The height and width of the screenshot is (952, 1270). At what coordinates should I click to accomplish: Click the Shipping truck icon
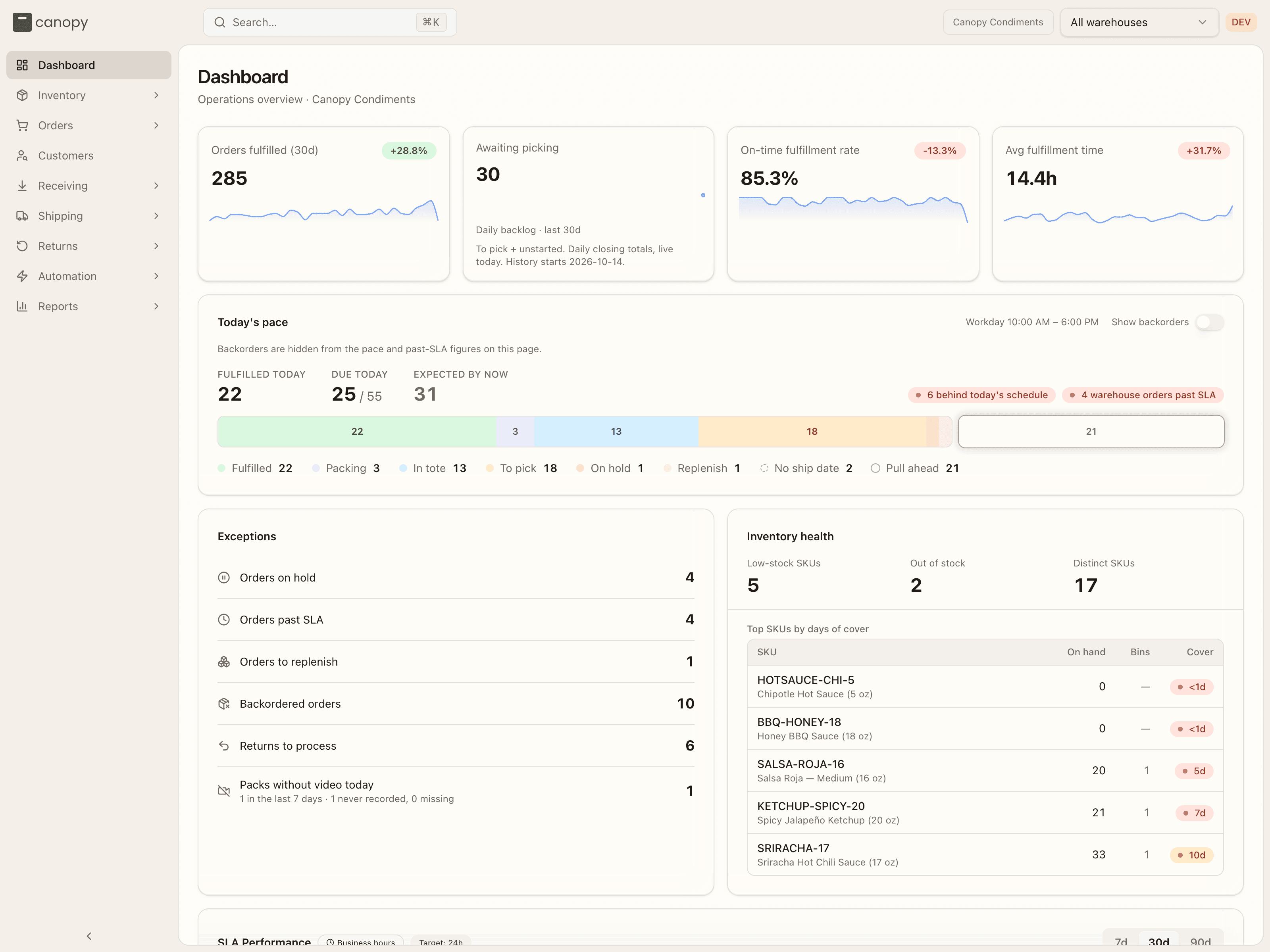pyautogui.click(x=22, y=216)
